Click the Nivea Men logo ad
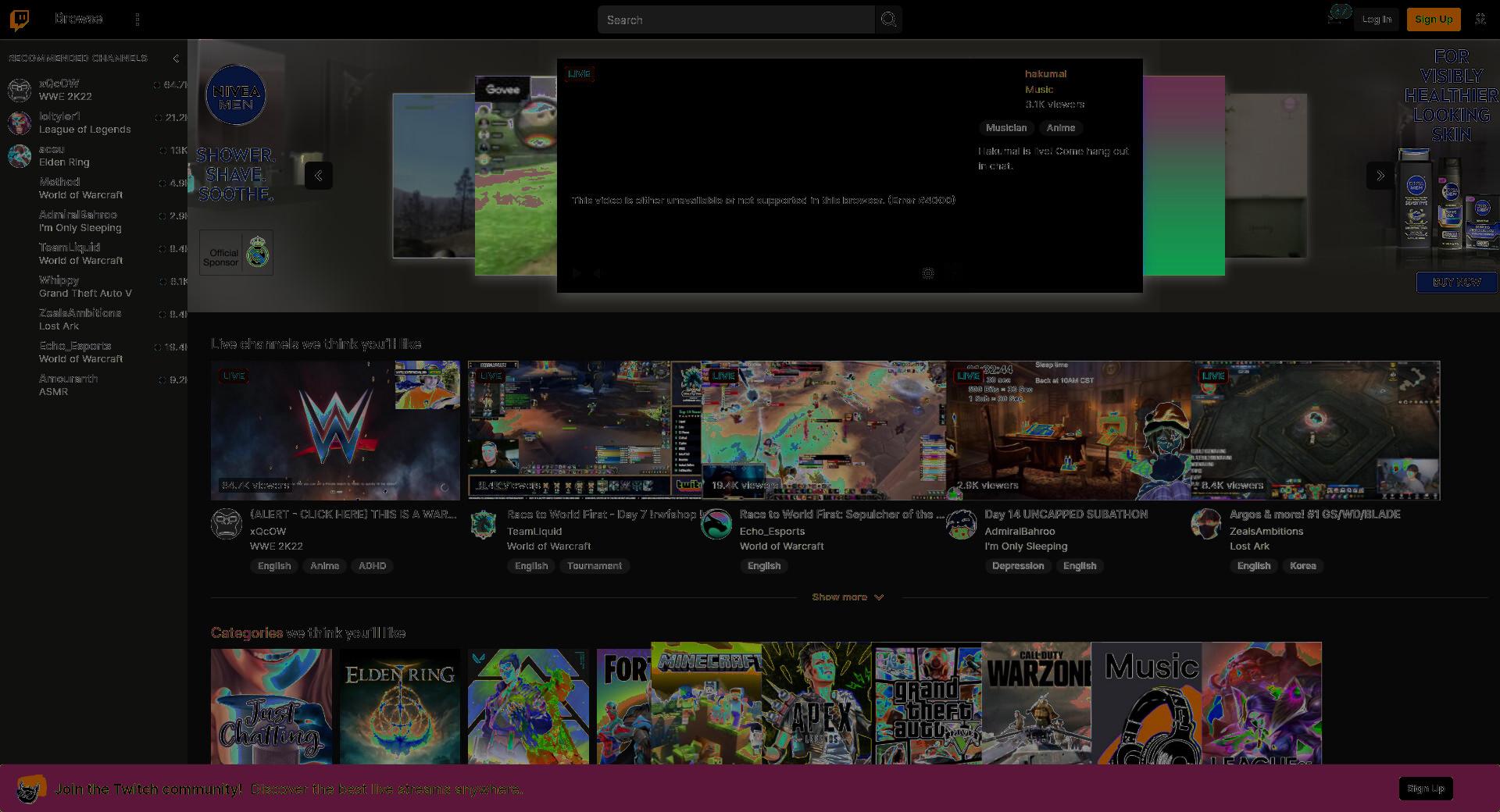Image resolution: width=1500 pixels, height=812 pixels. point(235,95)
